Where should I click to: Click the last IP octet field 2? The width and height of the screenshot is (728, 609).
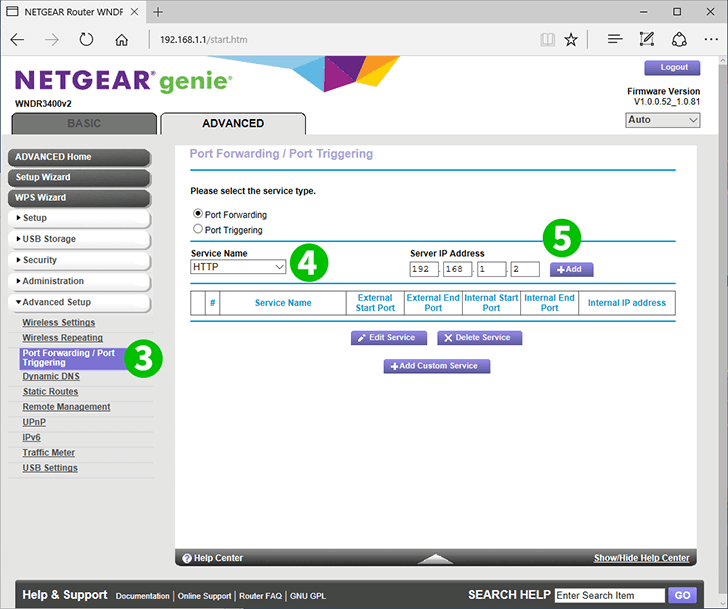point(525,269)
